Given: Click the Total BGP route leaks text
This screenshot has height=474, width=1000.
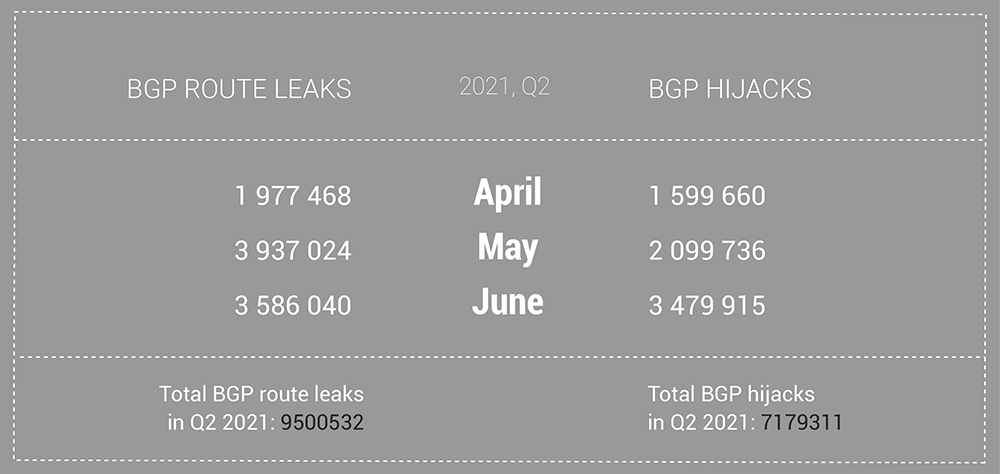Looking at the screenshot, I should (261, 394).
